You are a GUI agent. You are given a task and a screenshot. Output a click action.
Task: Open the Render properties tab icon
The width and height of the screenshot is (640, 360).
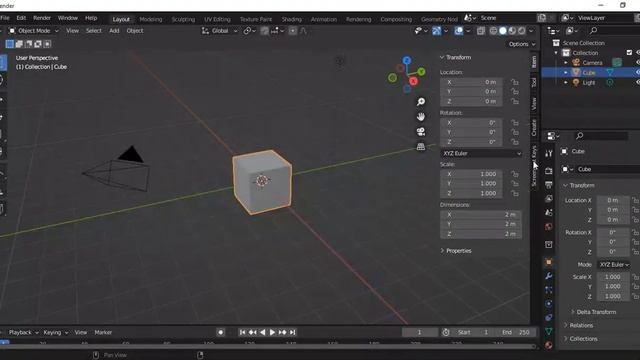click(x=549, y=171)
